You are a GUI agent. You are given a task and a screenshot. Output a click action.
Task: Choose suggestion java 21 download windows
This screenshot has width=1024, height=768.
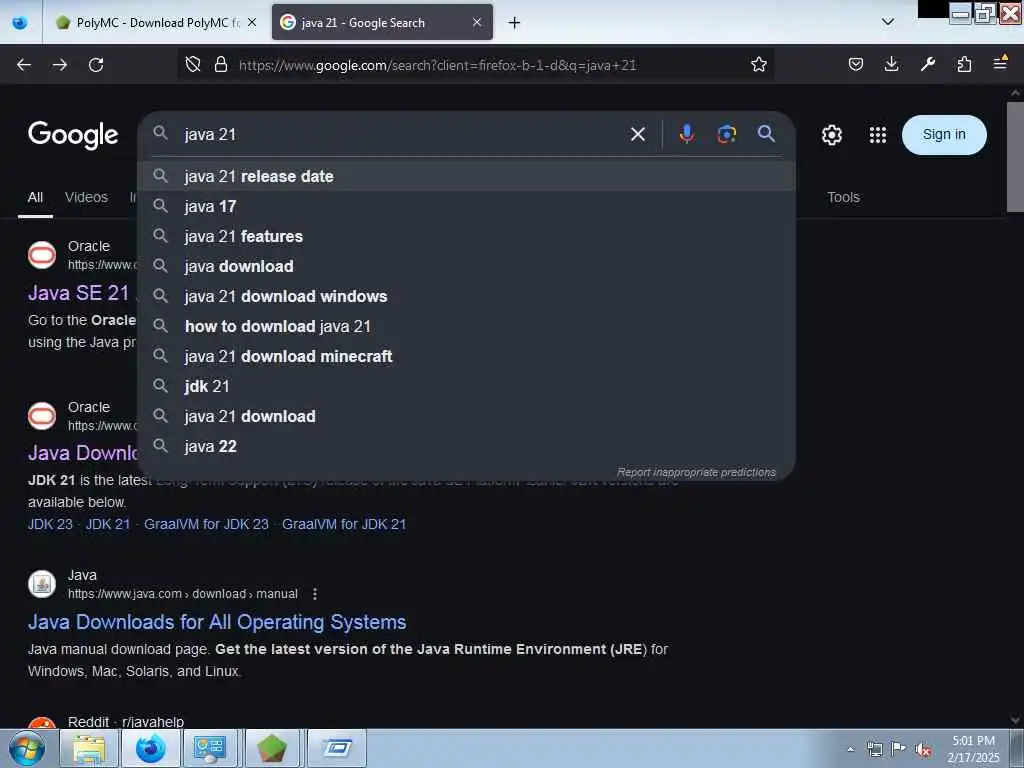tap(468, 296)
